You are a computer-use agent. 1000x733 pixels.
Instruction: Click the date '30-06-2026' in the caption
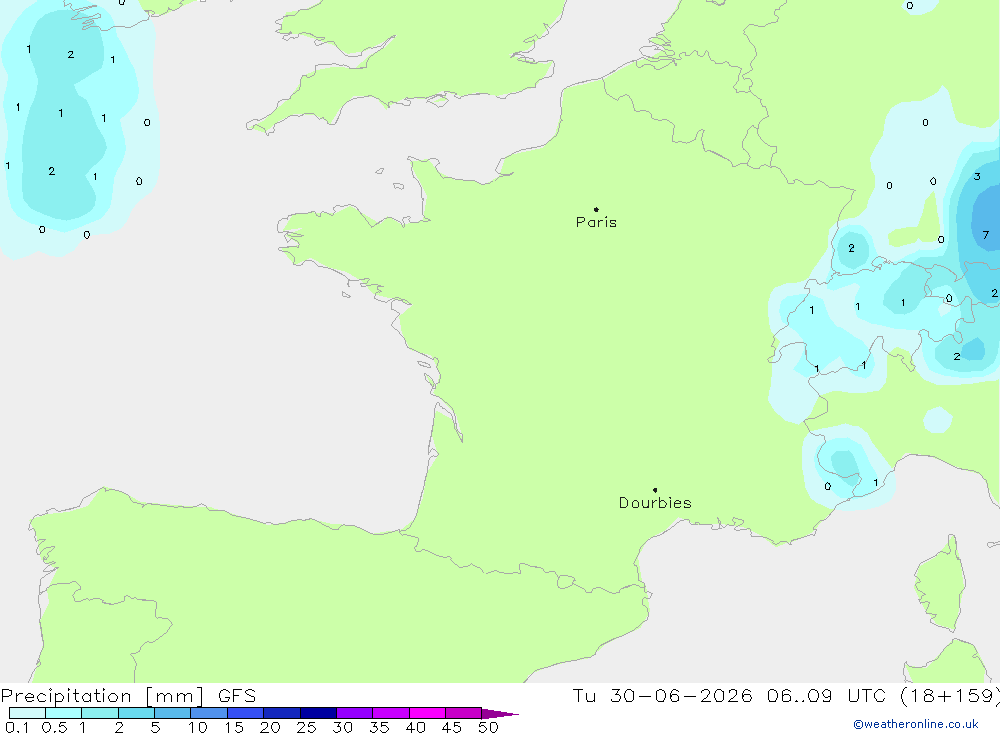pos(681,695)
